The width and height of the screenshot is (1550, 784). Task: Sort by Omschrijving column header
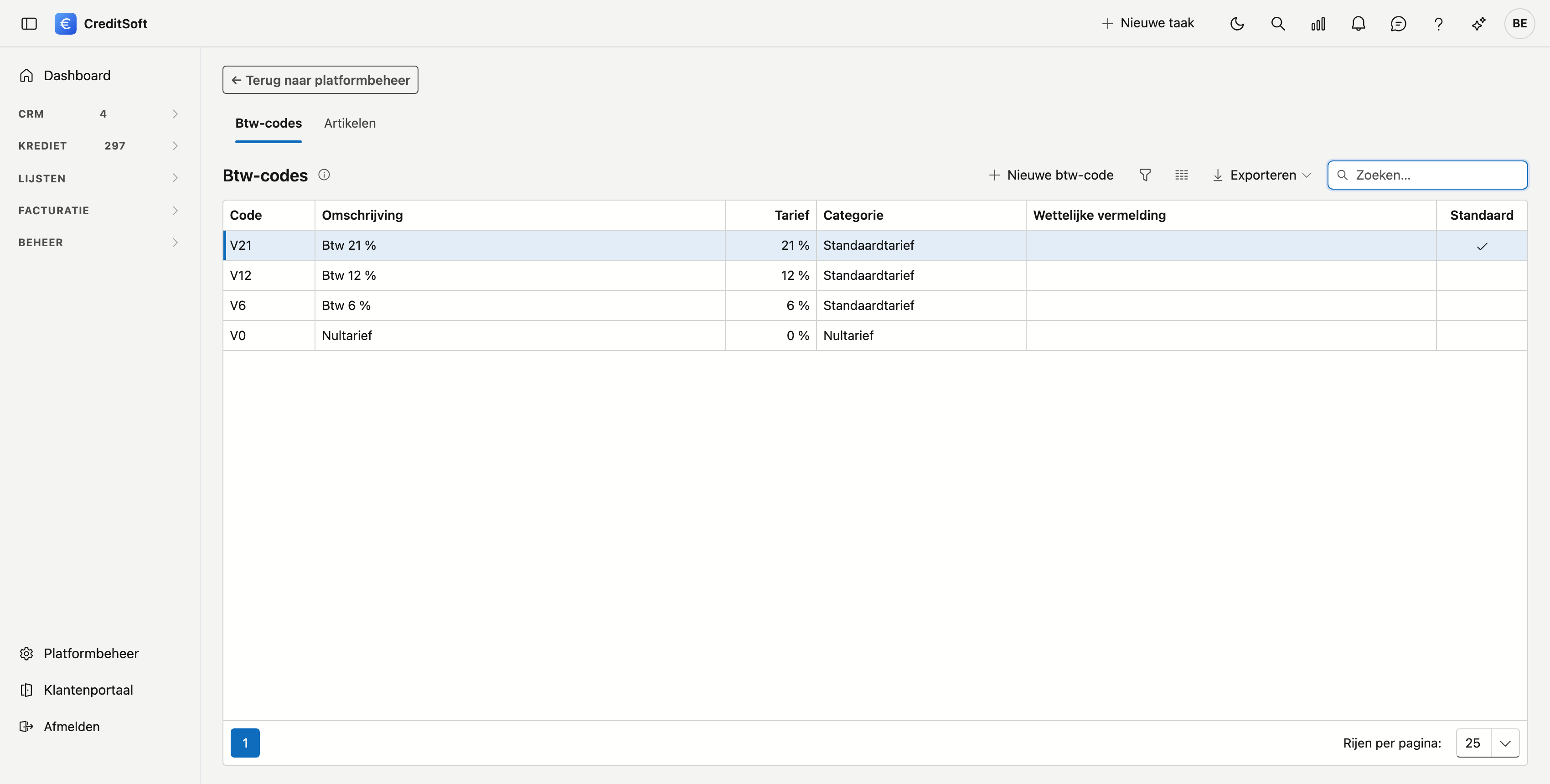[520, 216]
